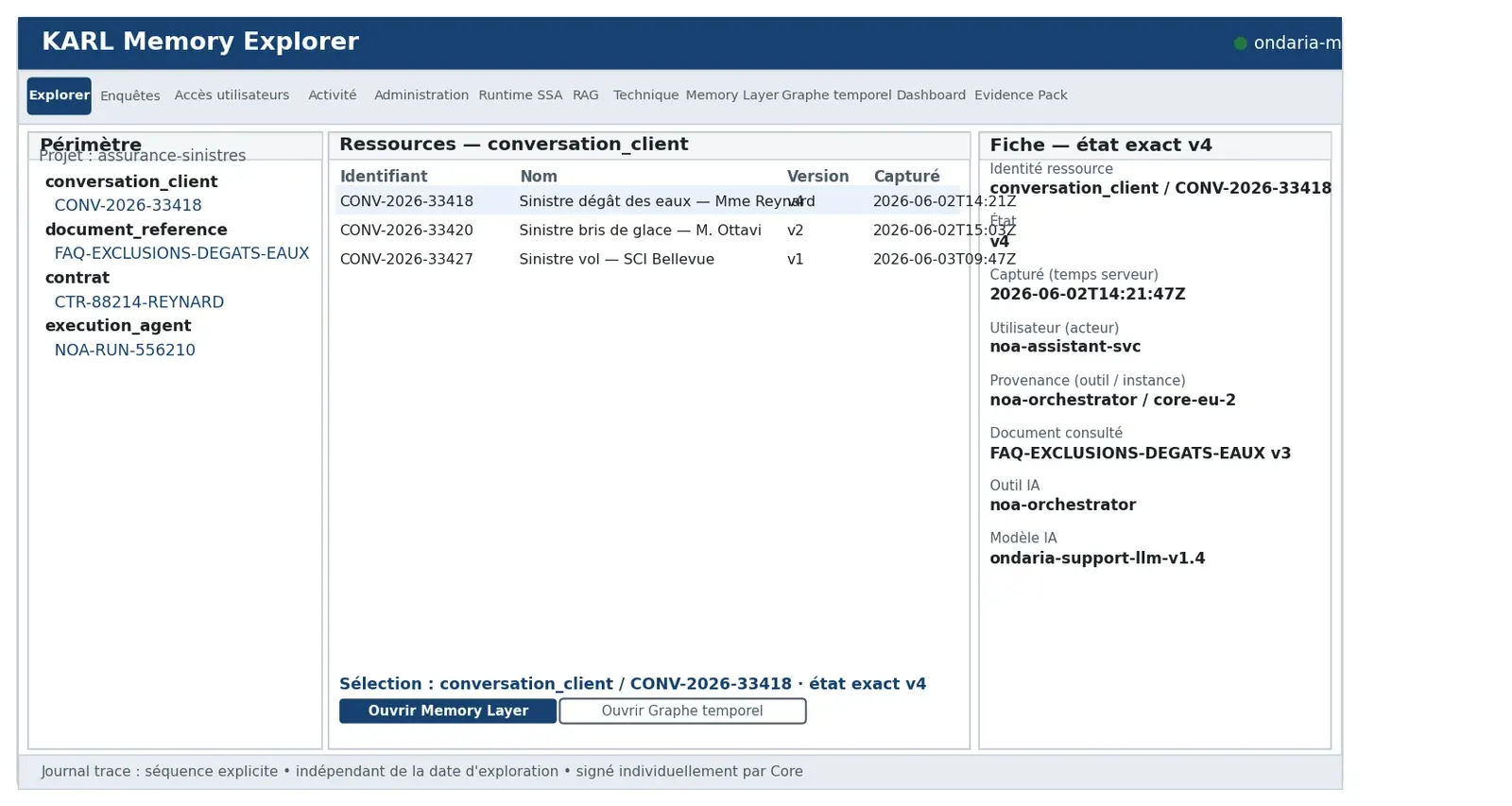This screenshot has height=806, width=1512.
Task: Go to the Dashboard tab
Action: tap(931, 95)
